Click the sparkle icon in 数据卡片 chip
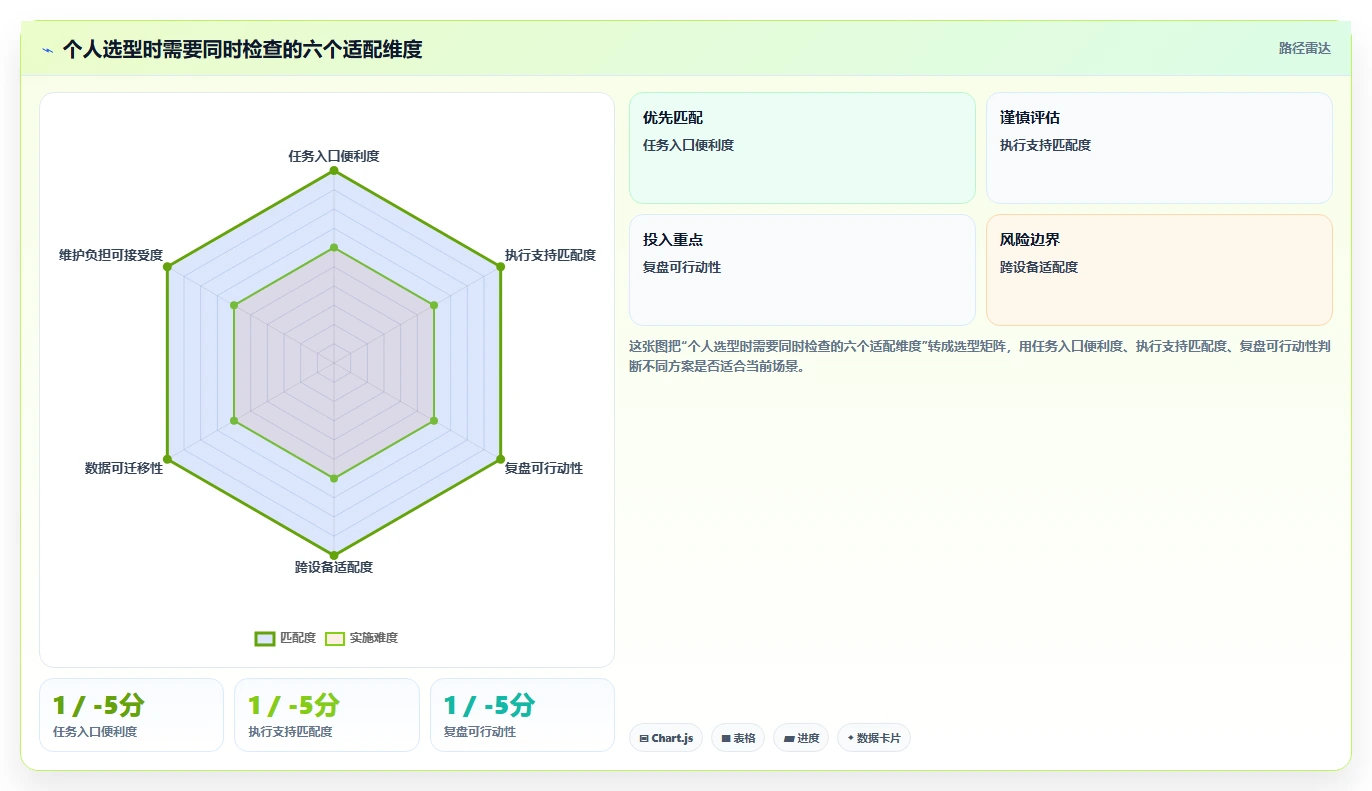This screenshot has width=1372, height=791. coord(851,738)
